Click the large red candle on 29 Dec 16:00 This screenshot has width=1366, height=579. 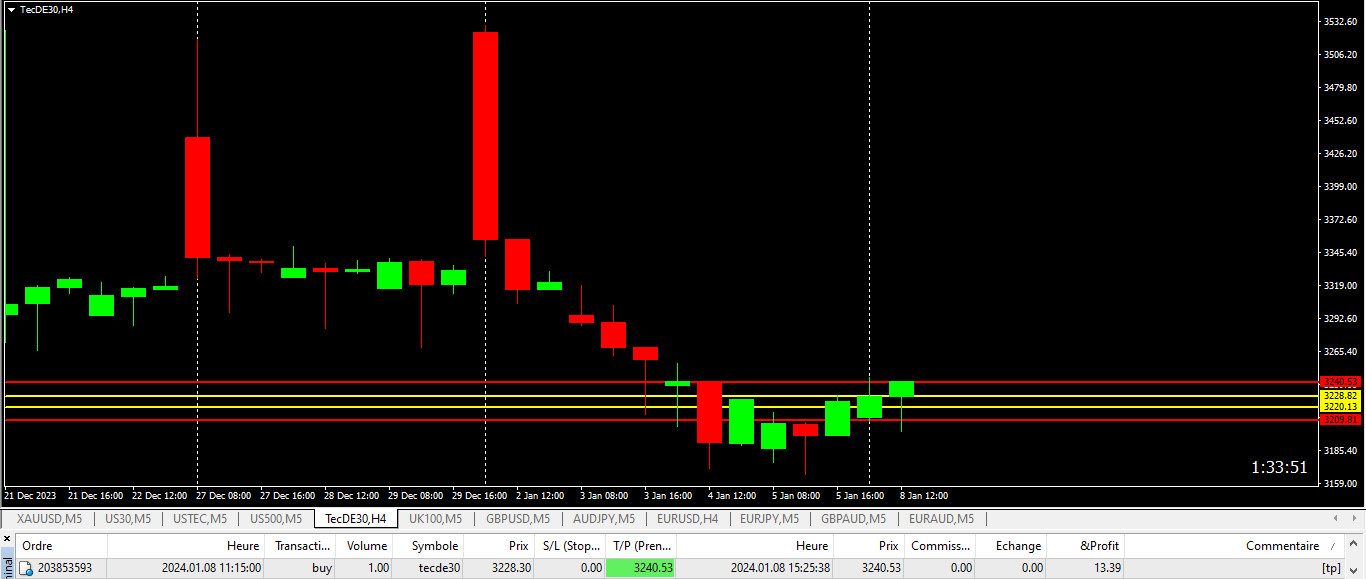pos(486,135)
